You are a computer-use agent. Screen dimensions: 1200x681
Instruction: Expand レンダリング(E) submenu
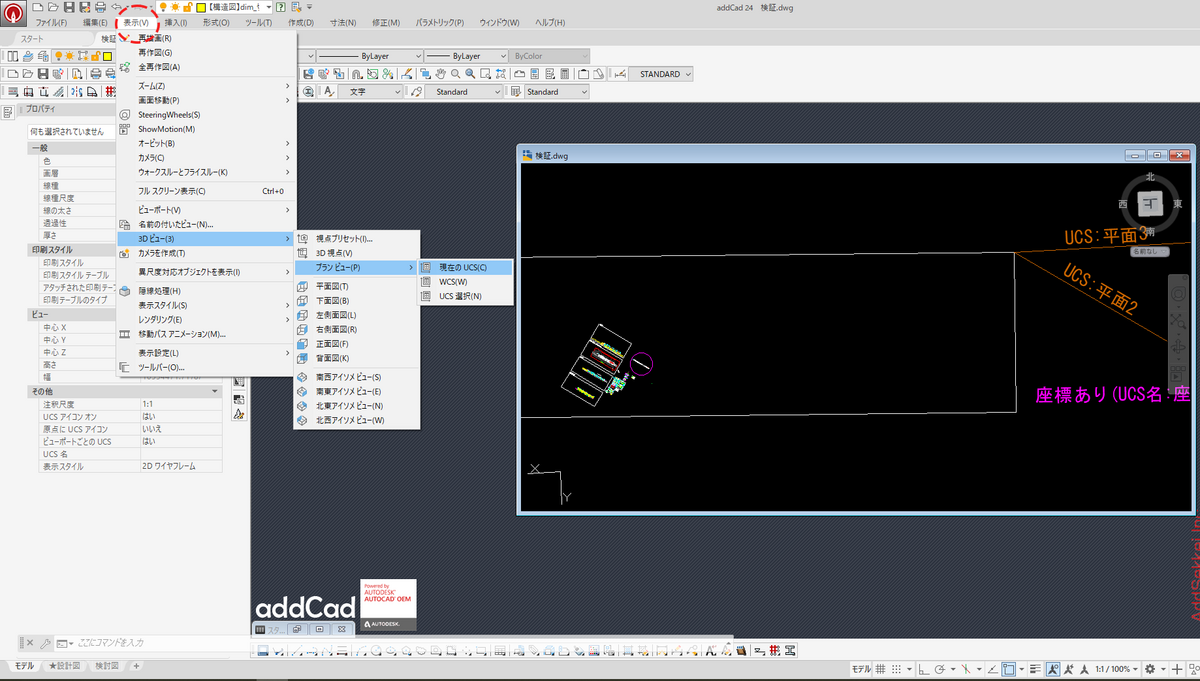click(x=206, y=319)
